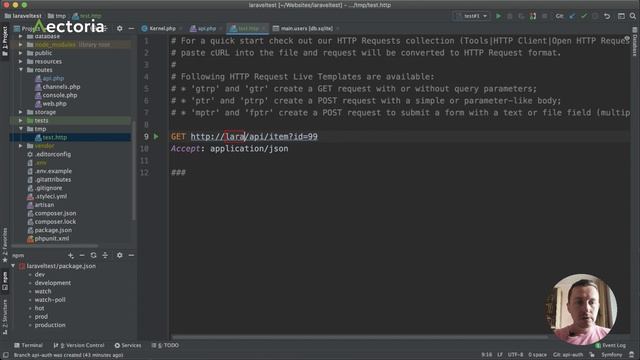Expand the storage folder
Screen dimensions: 640x360
click(20, 112)
